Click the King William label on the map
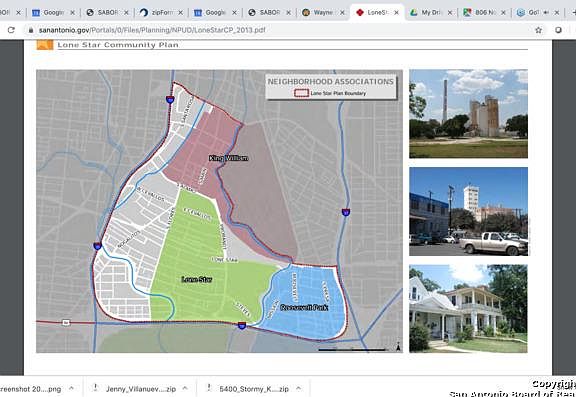This screenshot has width=576, height=397. (228, 158)
